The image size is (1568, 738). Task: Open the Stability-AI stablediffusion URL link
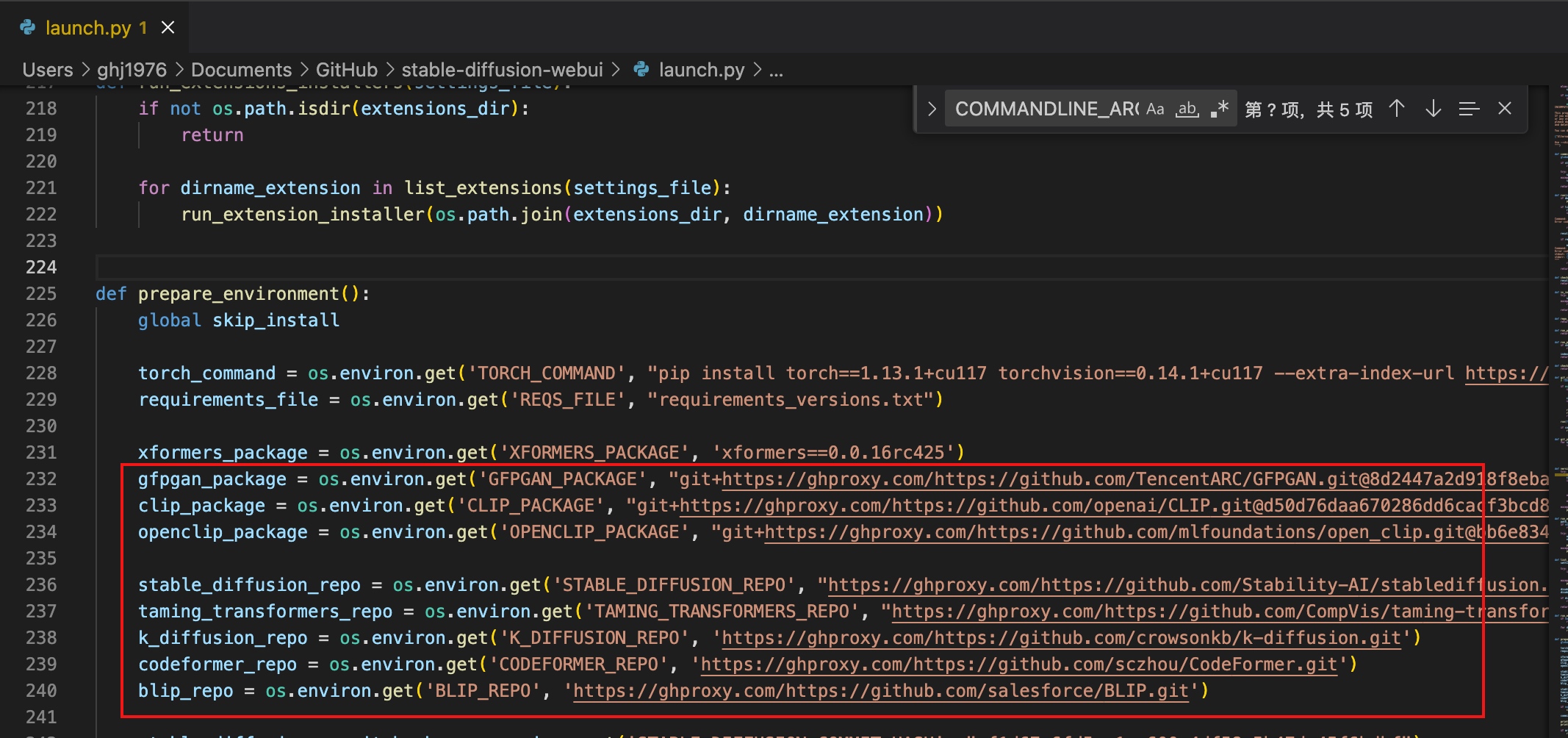(x=1188, y=585)
